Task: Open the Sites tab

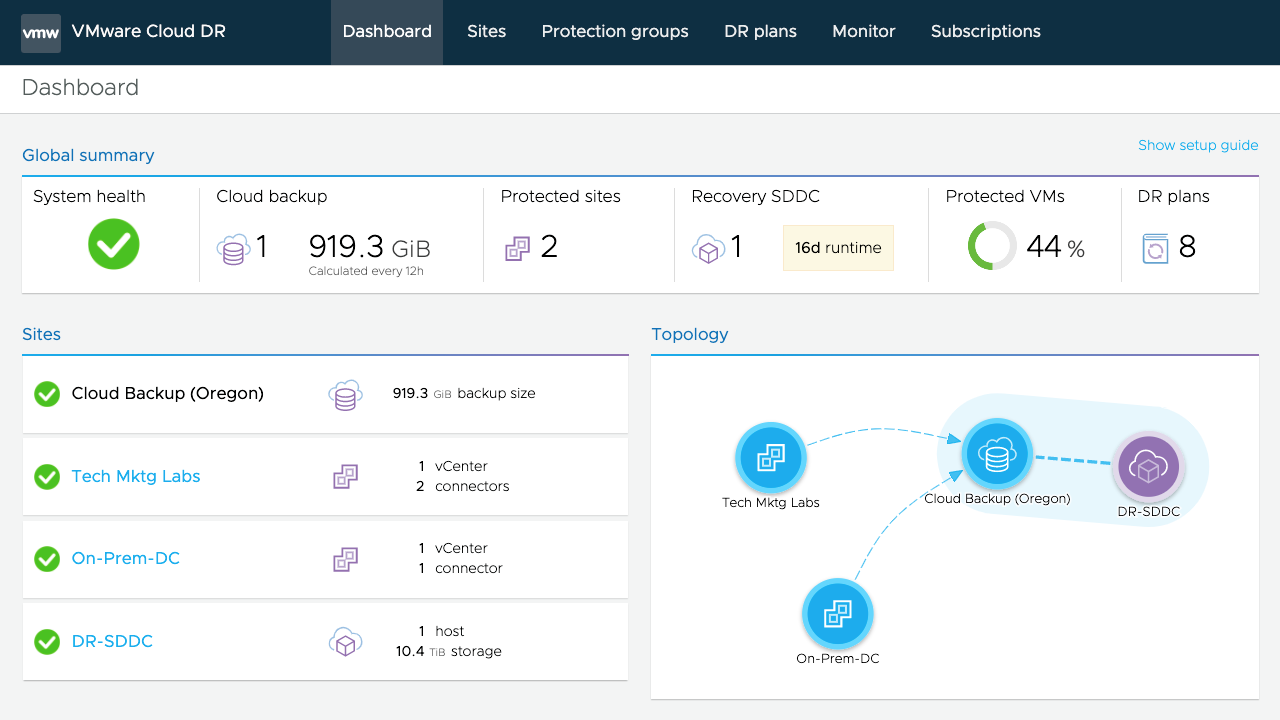Action: (487, 32)
